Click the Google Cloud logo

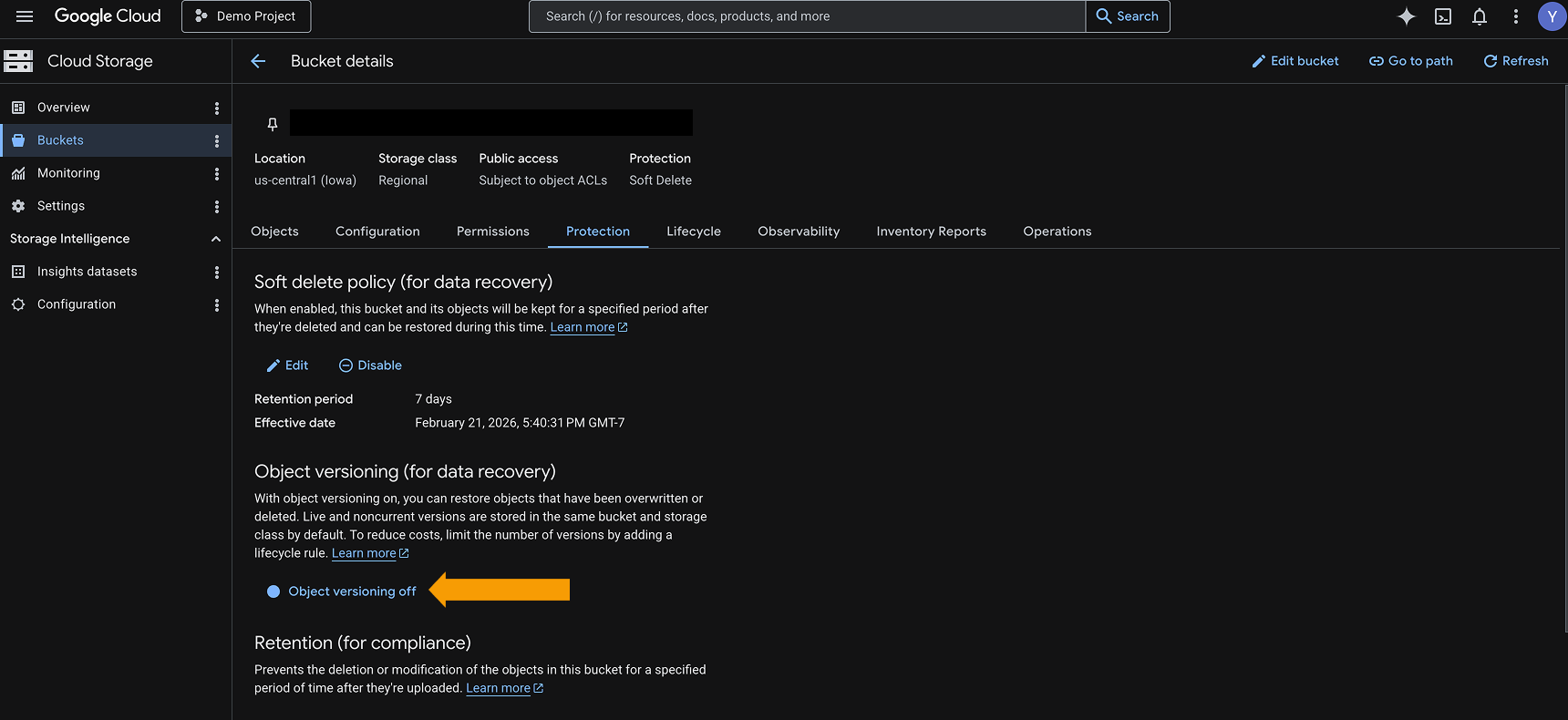tap(108, 16)
